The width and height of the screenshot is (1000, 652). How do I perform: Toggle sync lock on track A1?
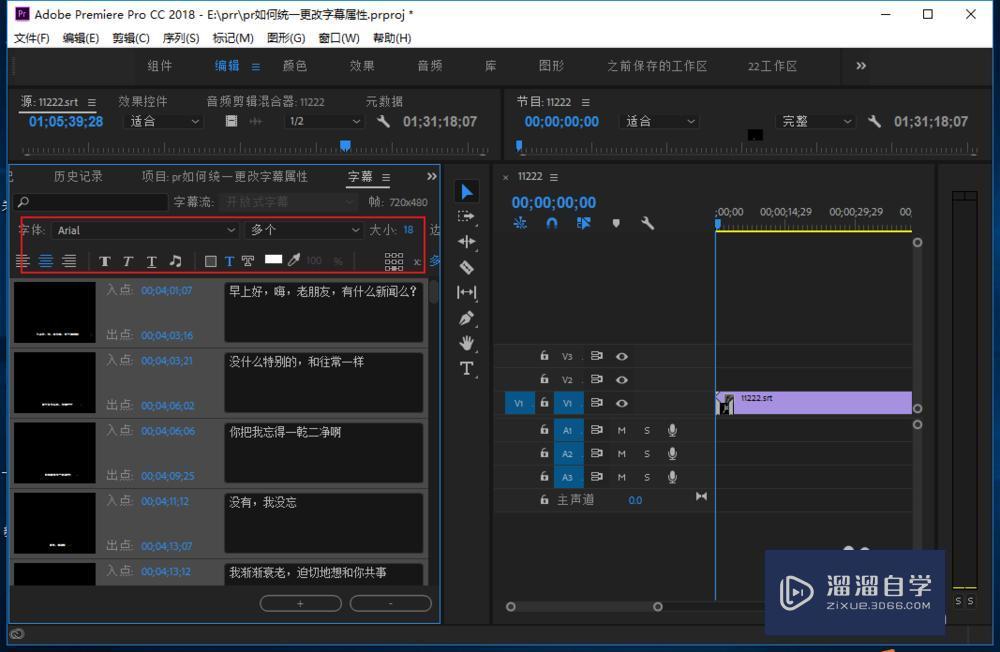(596, 430)
